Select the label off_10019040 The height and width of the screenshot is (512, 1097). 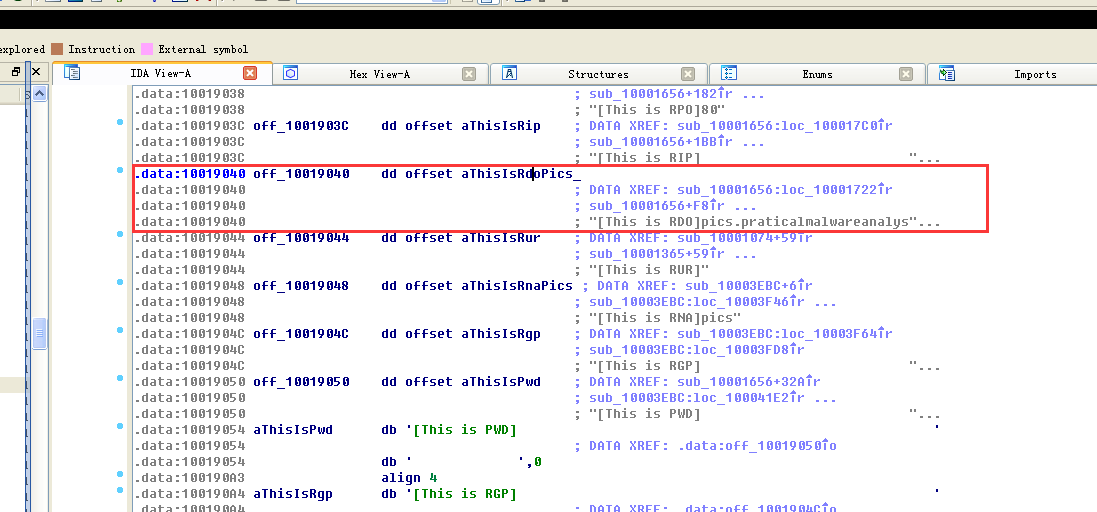[301, 174]
